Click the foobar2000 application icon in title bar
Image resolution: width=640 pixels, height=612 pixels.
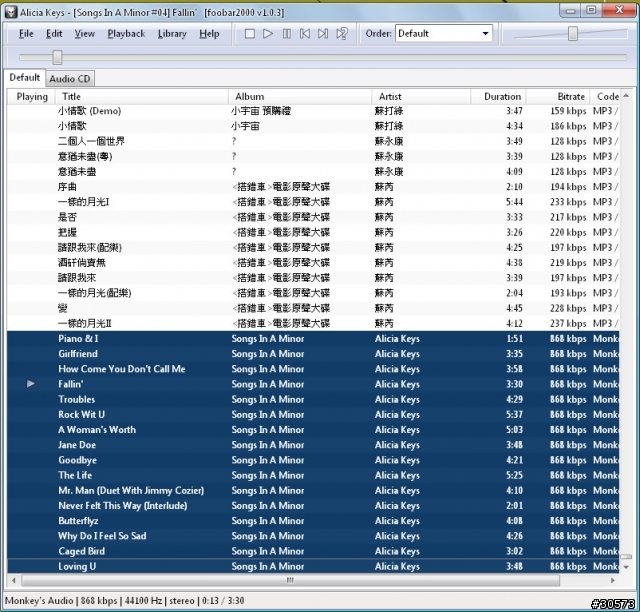[11, 12]
